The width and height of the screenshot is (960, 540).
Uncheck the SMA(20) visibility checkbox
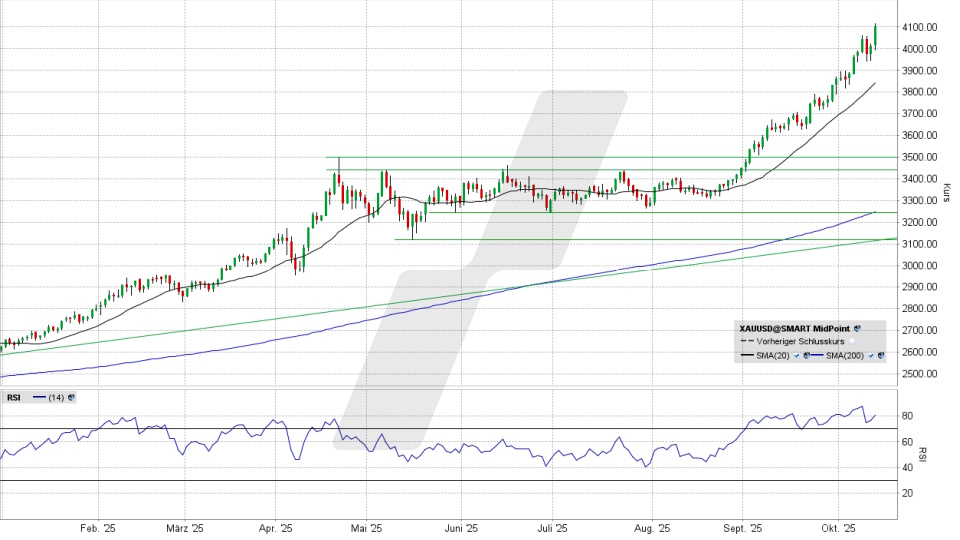(x=797, y=356)
